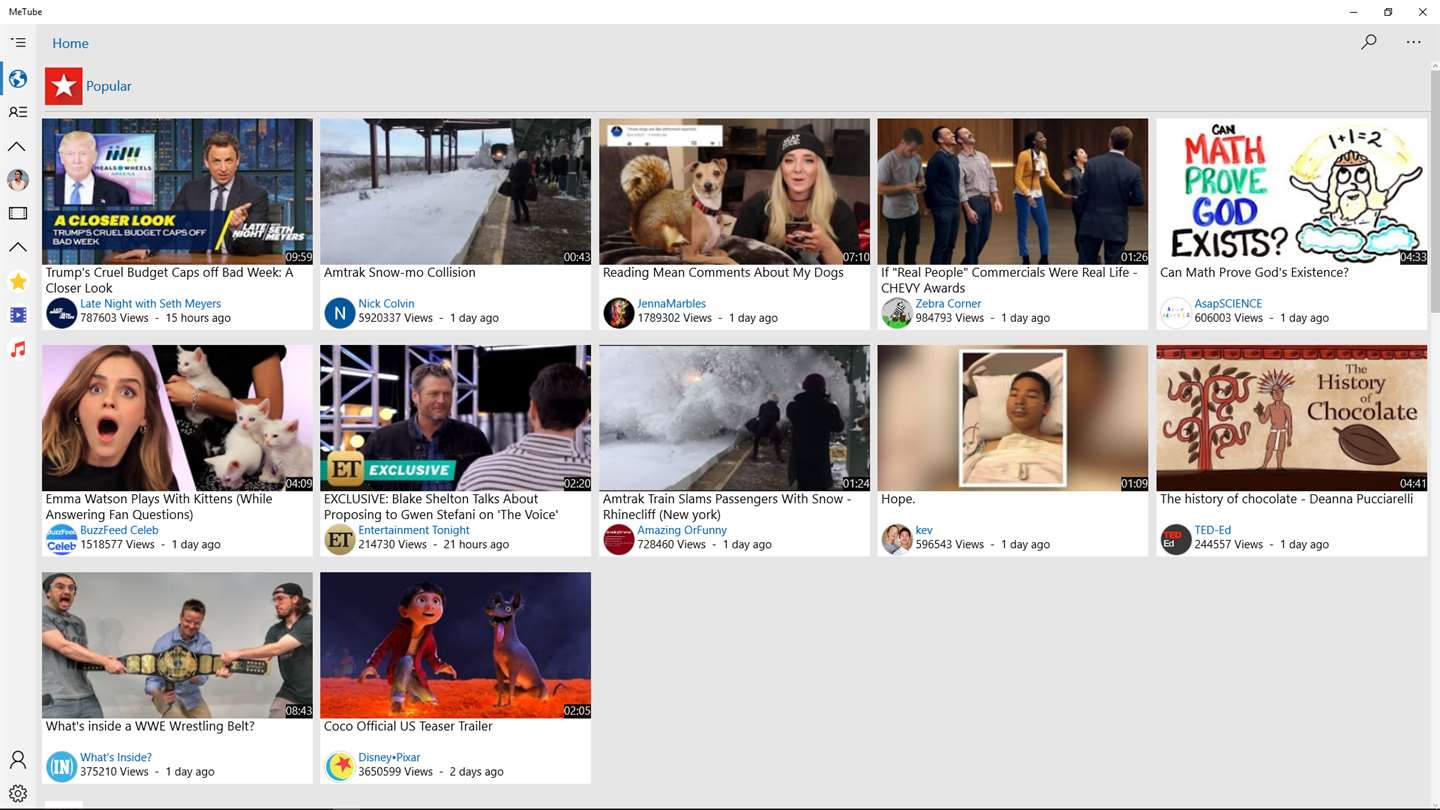Play the Amtrak Snow-mo Collision thumbnail

(x=455, y=191)
